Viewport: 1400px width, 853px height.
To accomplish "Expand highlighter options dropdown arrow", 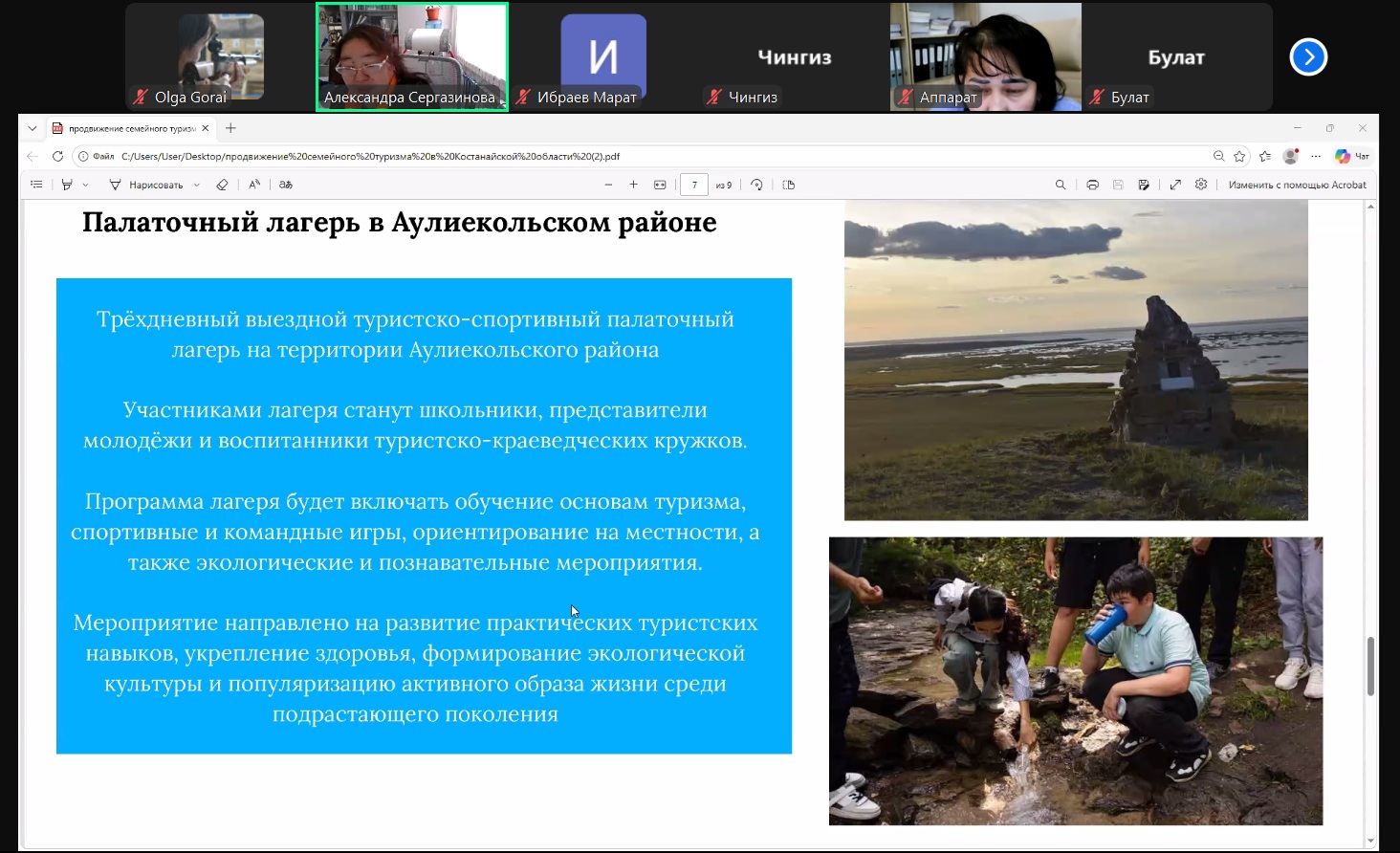I will (x=85, y=185).
